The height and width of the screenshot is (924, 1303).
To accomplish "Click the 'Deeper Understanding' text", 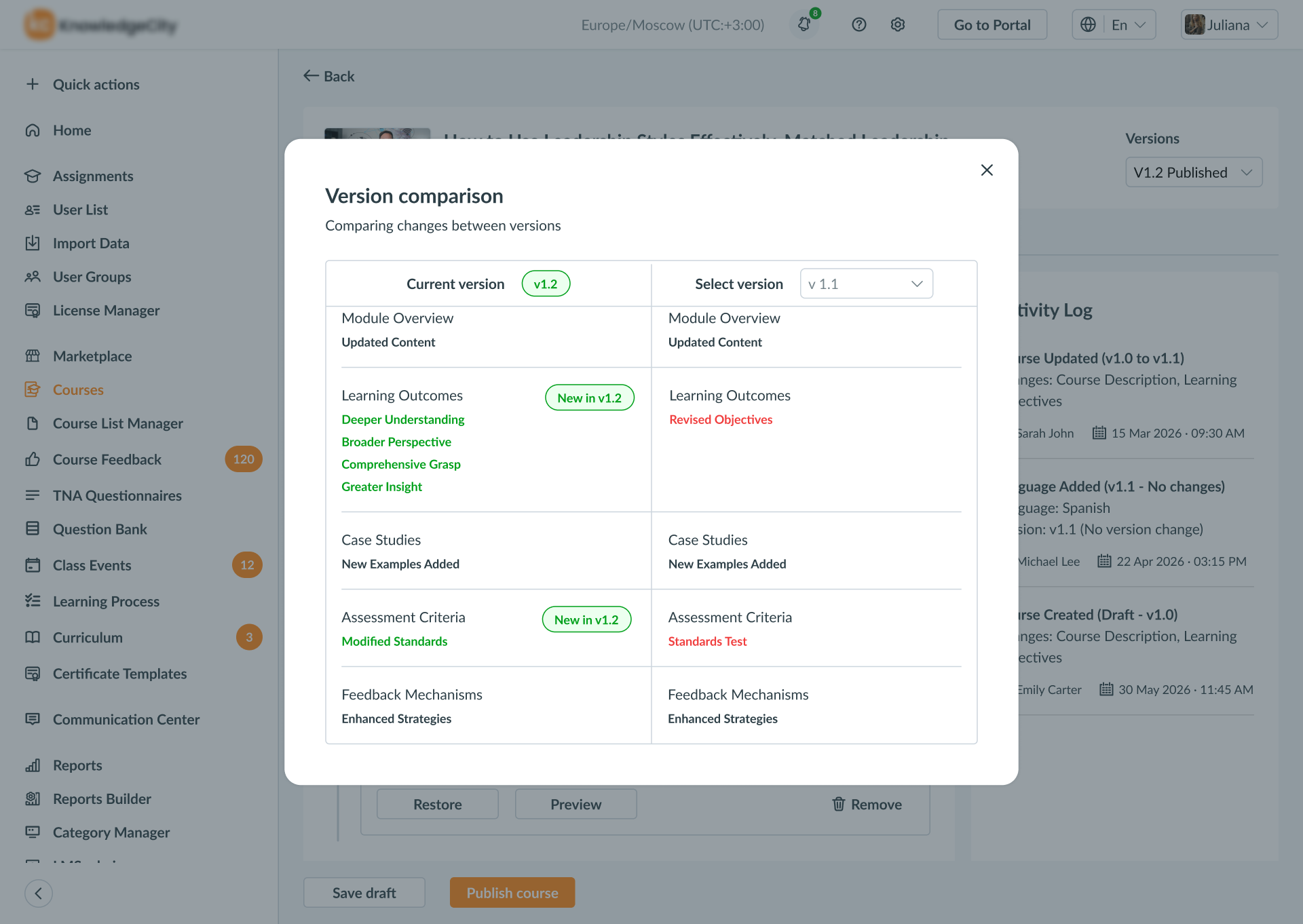I will [403, 419].
